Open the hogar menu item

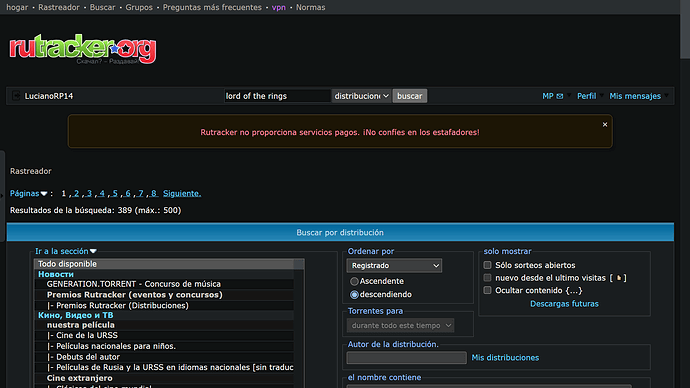pos(17,7)
